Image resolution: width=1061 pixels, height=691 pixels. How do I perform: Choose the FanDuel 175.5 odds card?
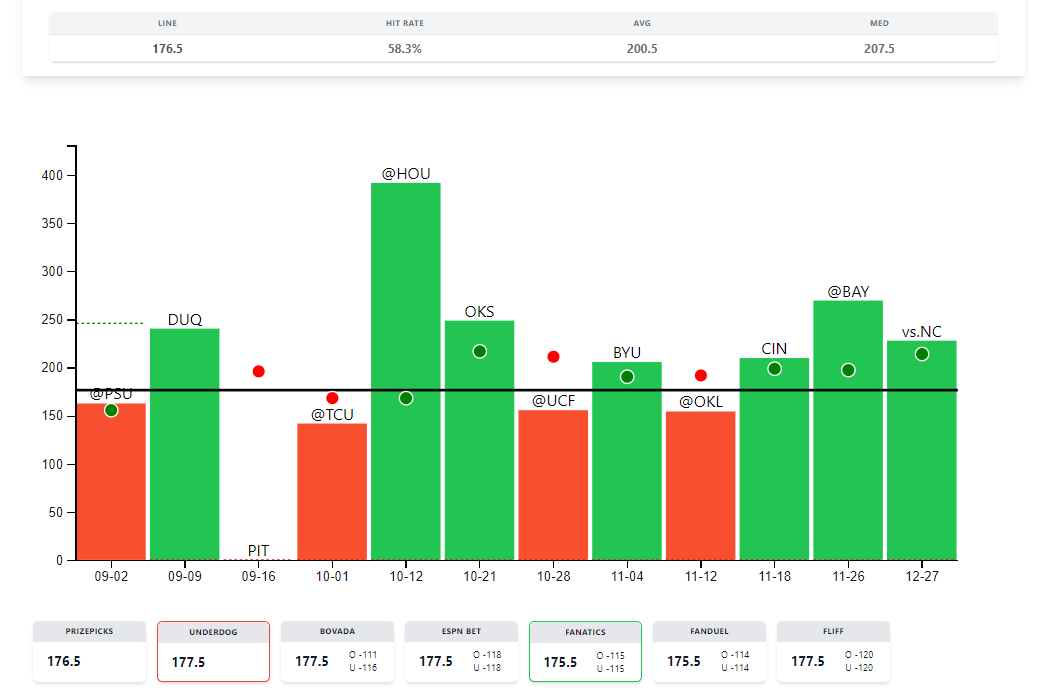click(x=709, y=651)
